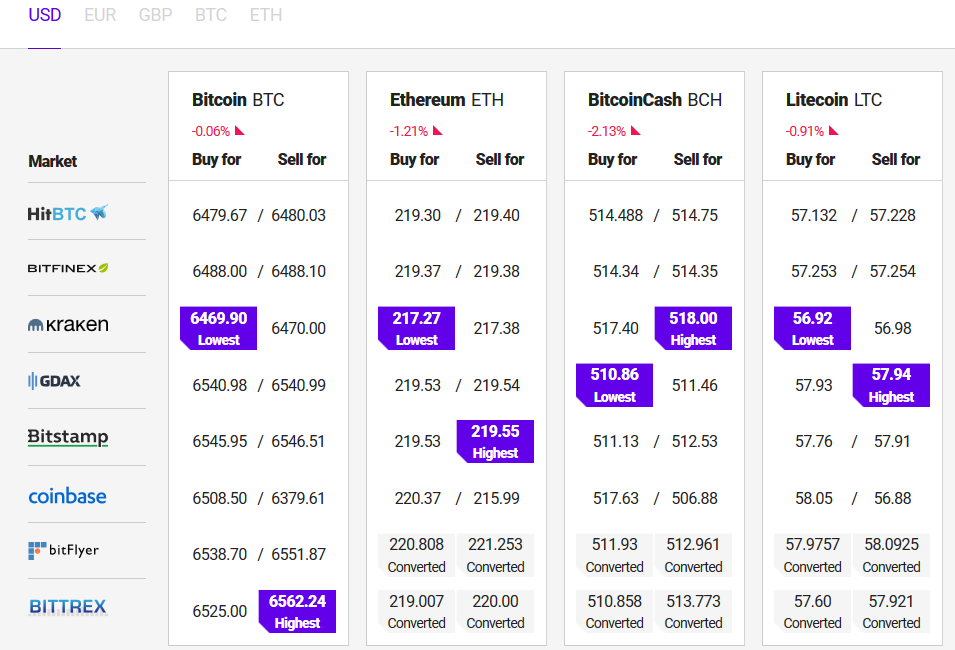Click HitBTC Ethereum sell price 219.40

496,215
